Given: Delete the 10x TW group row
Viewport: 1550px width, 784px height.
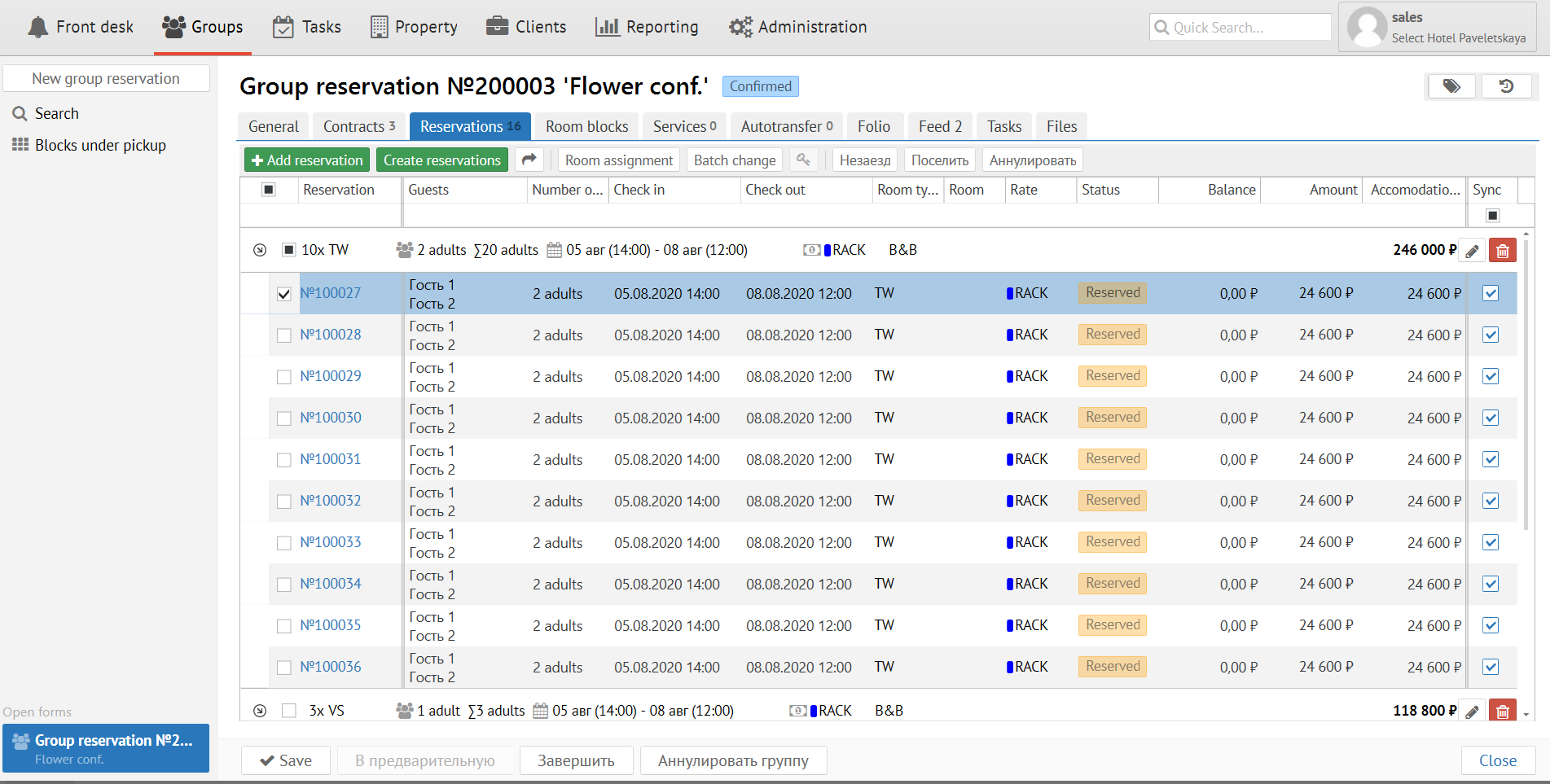Looking at the screenshot, I should coord(1502,251).
